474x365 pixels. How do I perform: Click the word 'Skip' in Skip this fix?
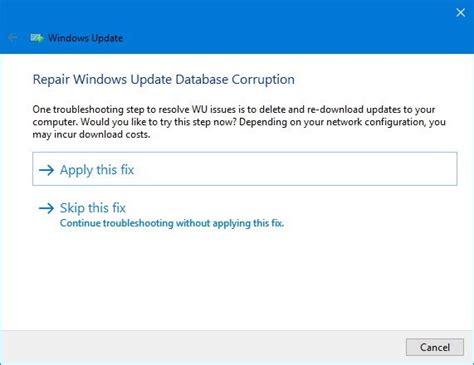pyautogui.click(x=72, y=208)
